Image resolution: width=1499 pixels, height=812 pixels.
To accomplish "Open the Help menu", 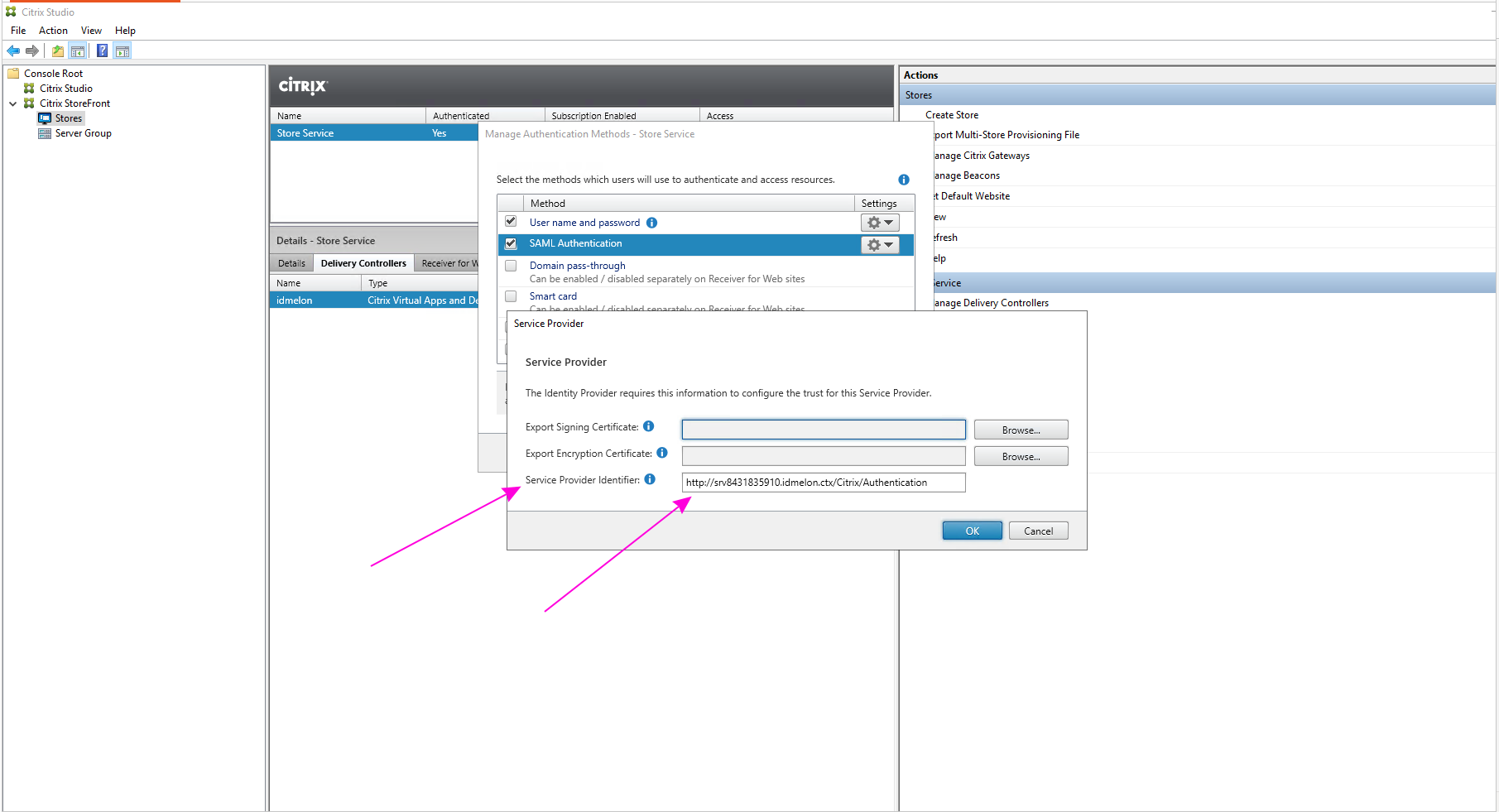I will [125, 31].
